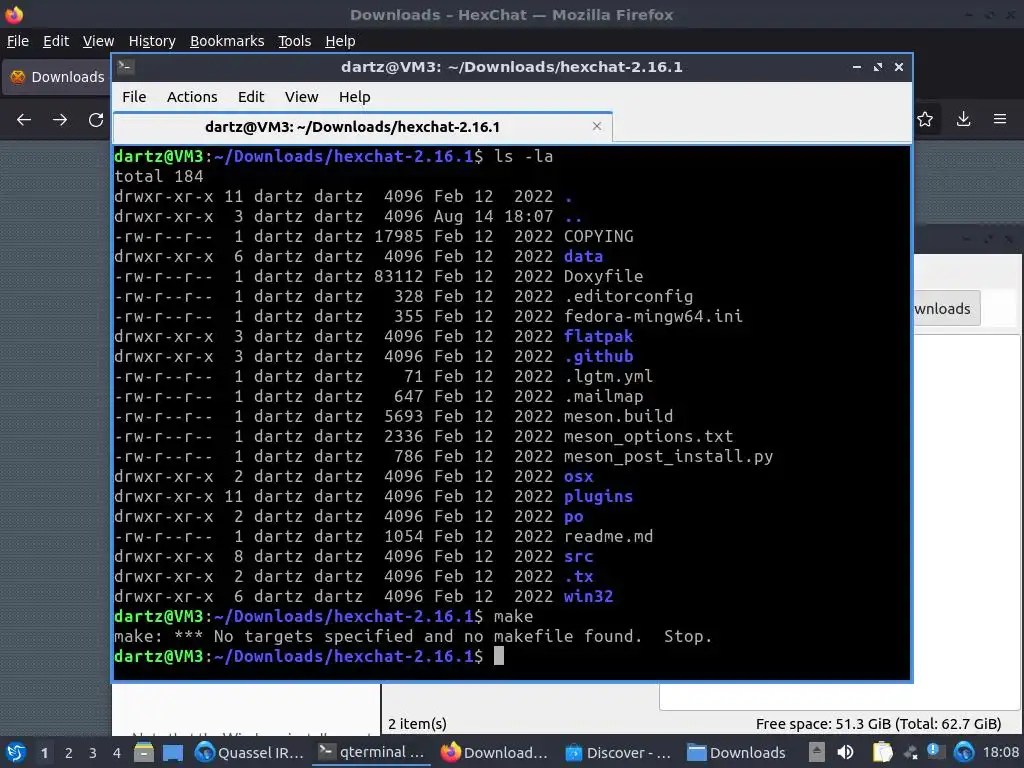Reload the Firefox page
The image size is (1024, 768).
96,120
